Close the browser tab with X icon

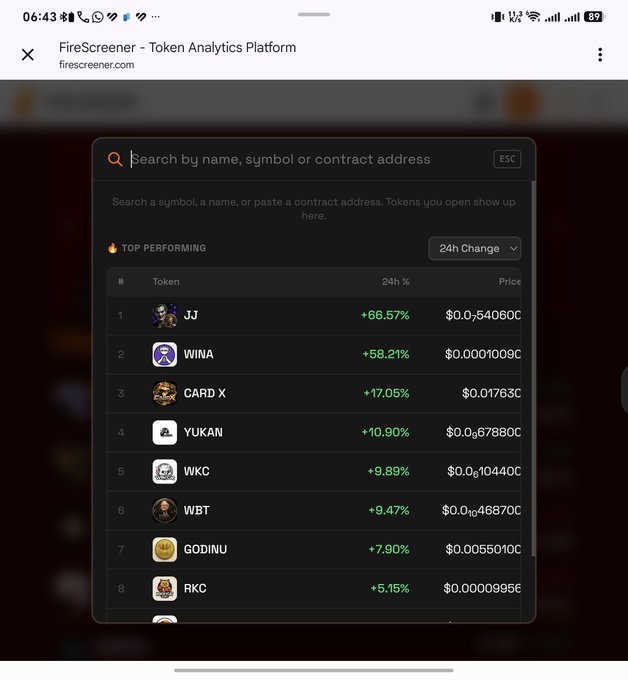[28, 55]
